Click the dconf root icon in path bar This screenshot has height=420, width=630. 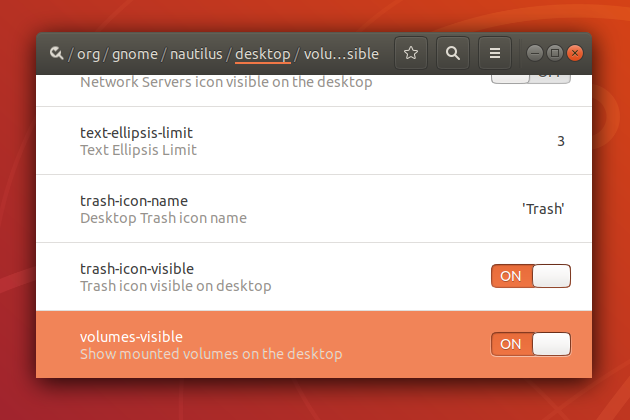56,53
